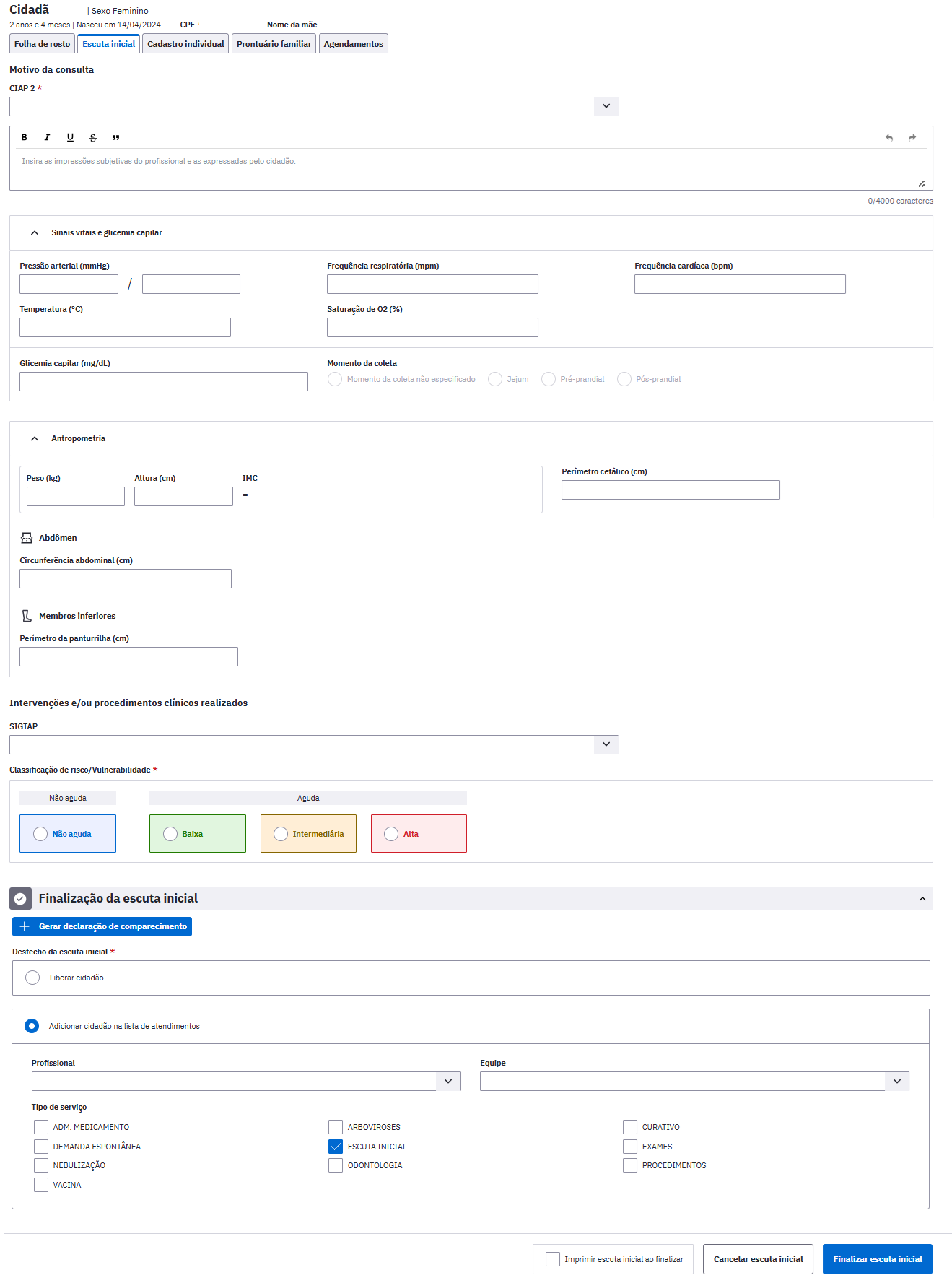Uncheck the ESCUTA INICIAL checkbox
This screenshot has height=1283, width=952.
click(336, 1147)
